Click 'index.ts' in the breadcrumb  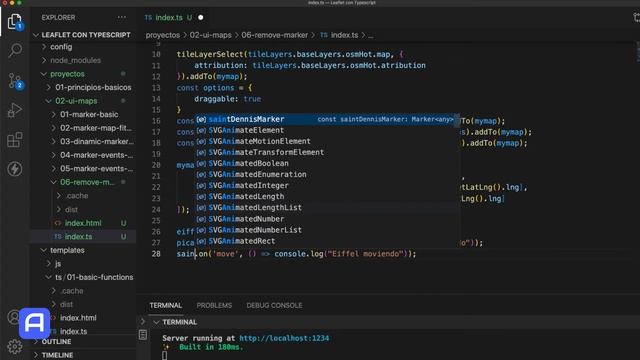click(344, 35)
